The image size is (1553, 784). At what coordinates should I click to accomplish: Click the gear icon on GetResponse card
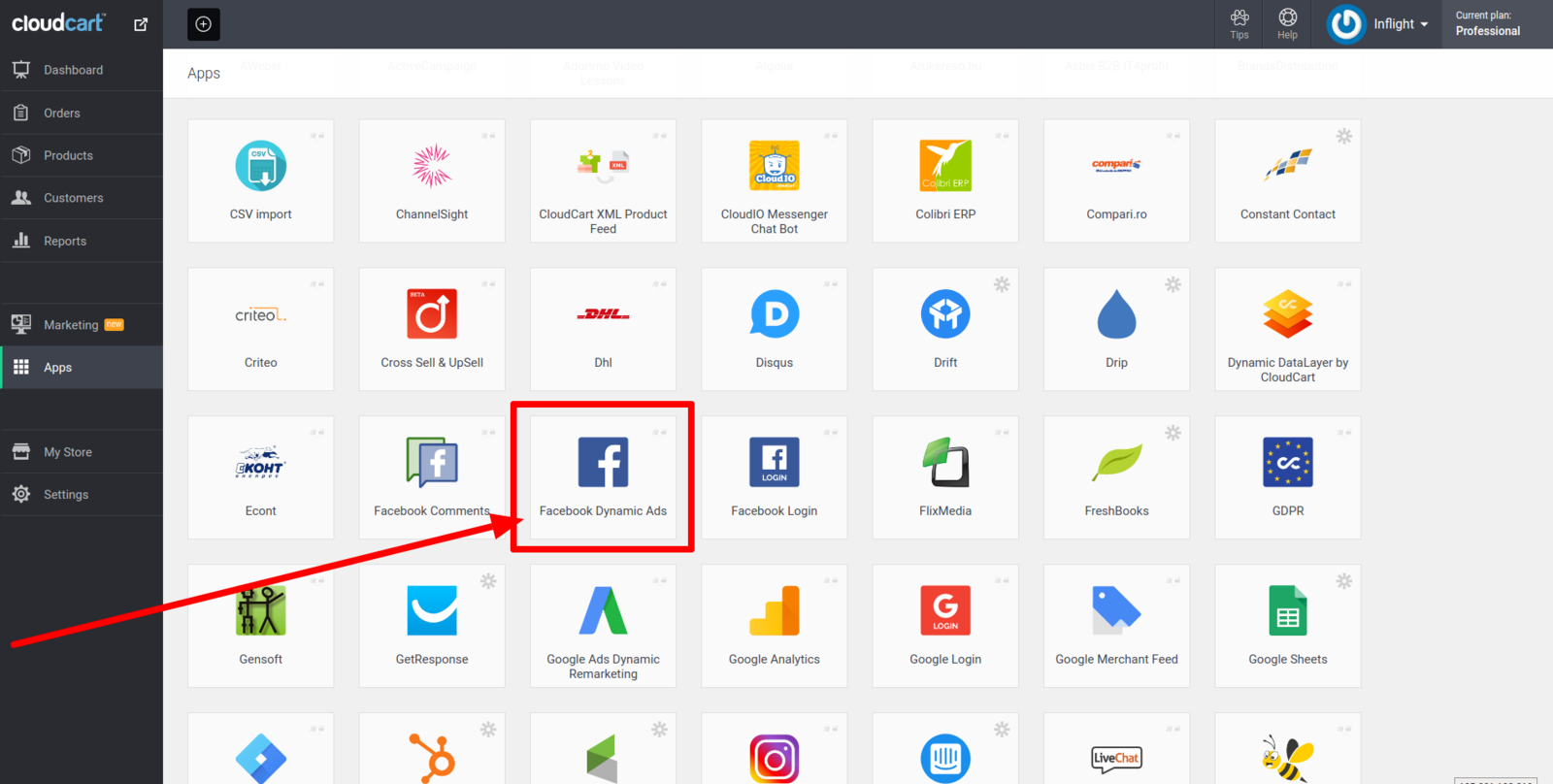488,581
